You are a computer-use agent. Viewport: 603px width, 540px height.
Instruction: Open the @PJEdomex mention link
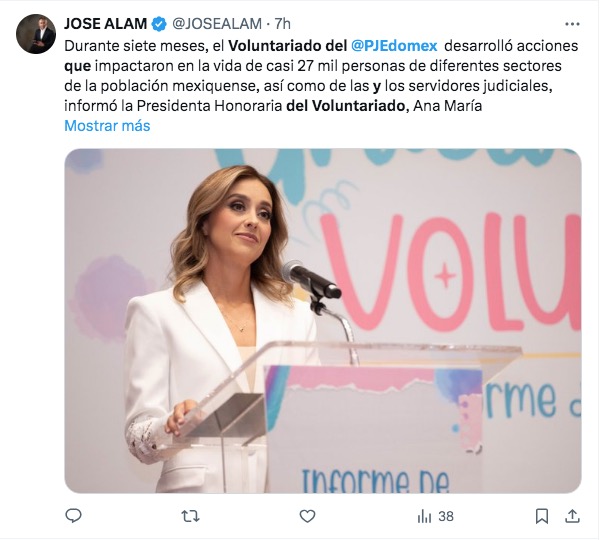click(x=394, y=46)
